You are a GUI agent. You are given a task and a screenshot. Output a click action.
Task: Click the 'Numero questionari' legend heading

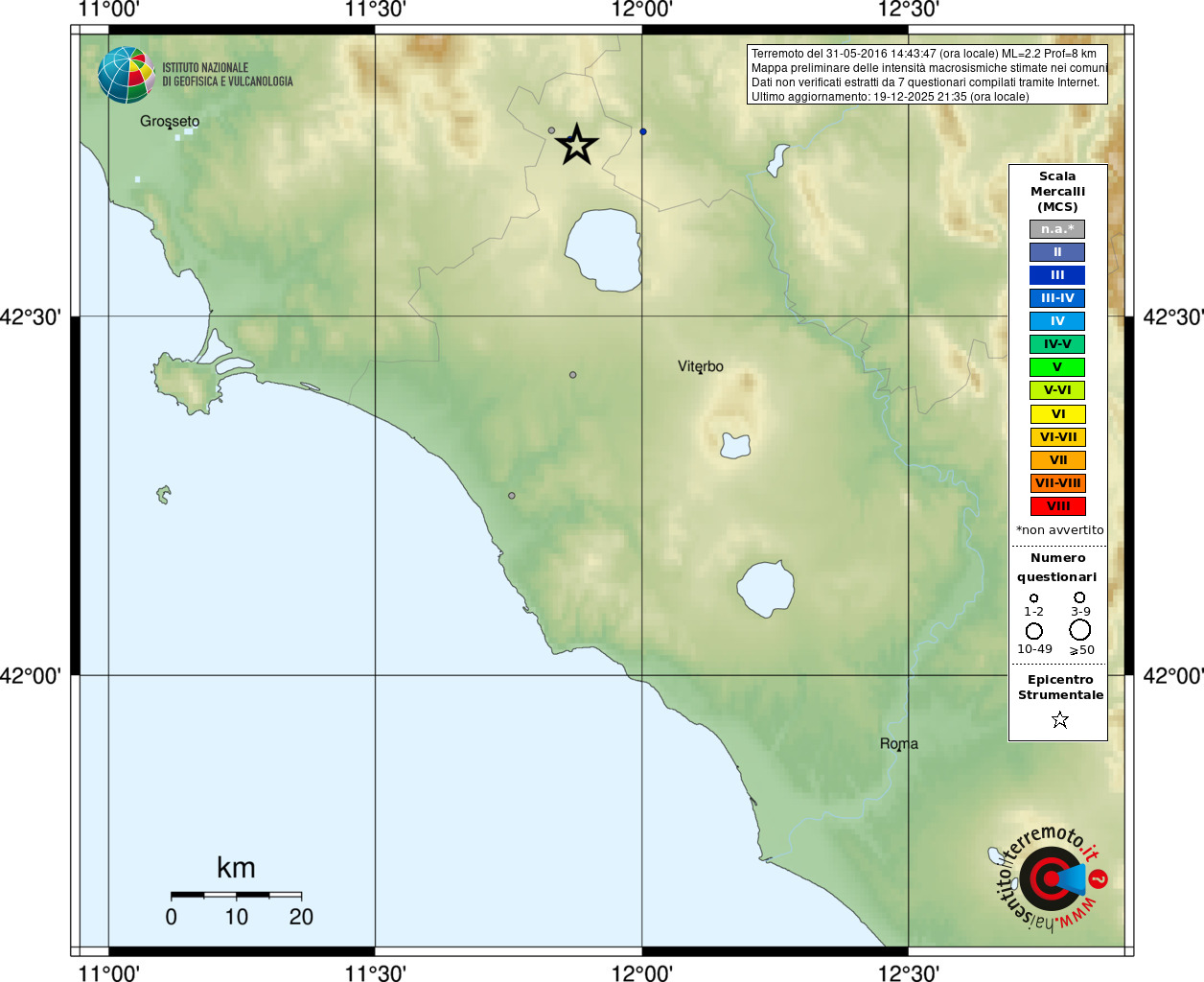coord(1057,567)
